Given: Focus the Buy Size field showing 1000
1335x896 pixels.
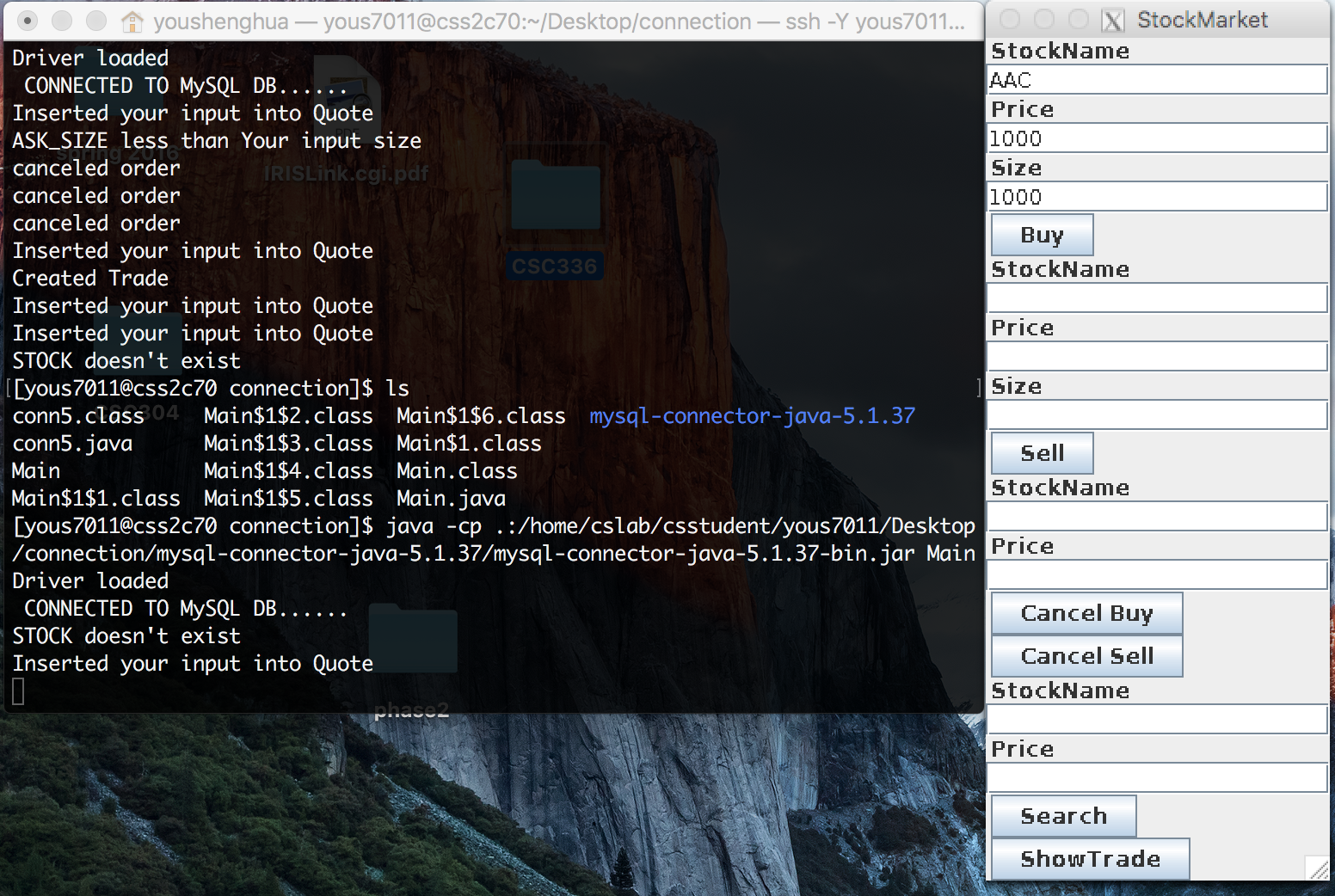Looking at the screenshot, I should pos(1157,197).
